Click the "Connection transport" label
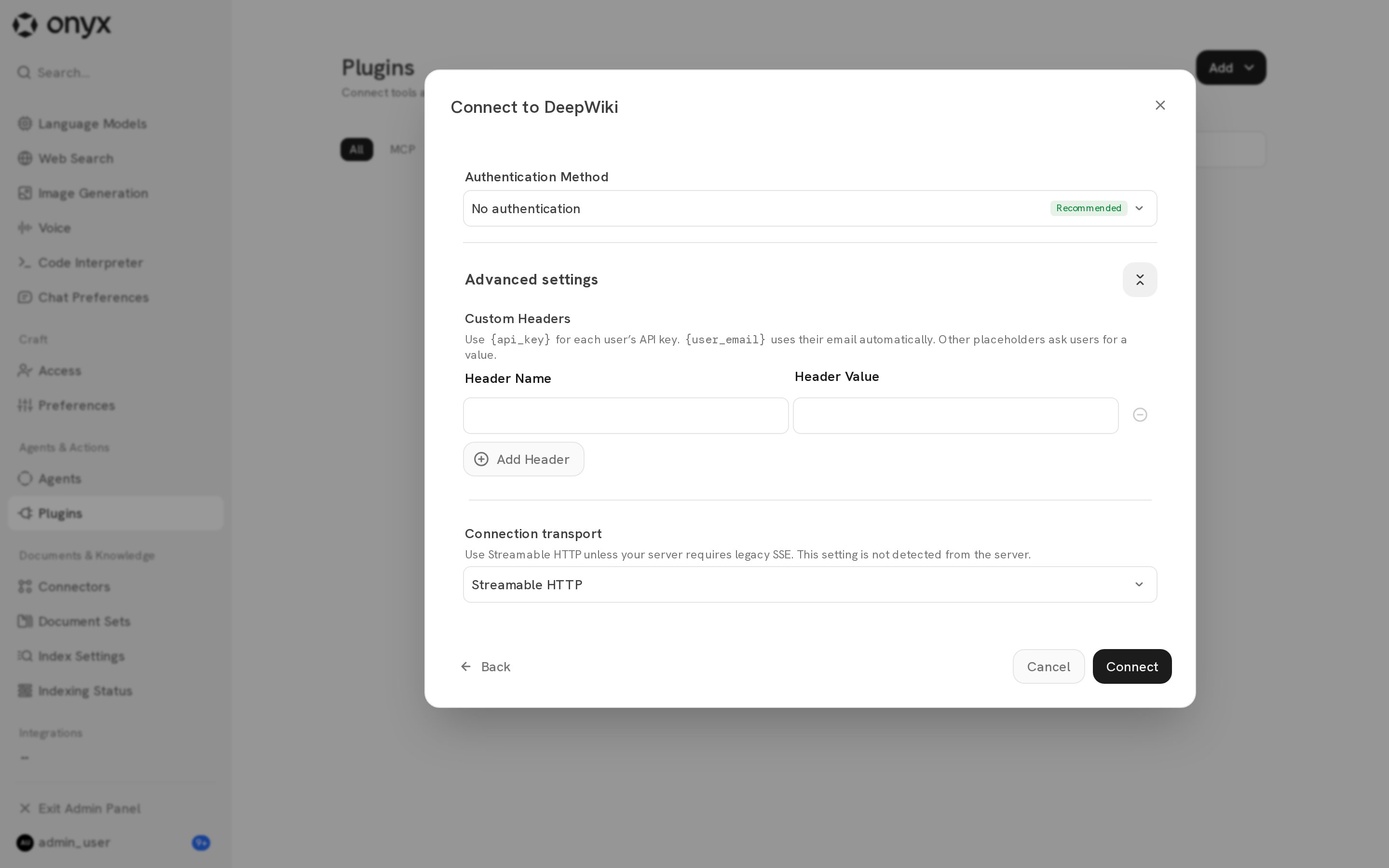1389x868 pixels. [533, 534]
